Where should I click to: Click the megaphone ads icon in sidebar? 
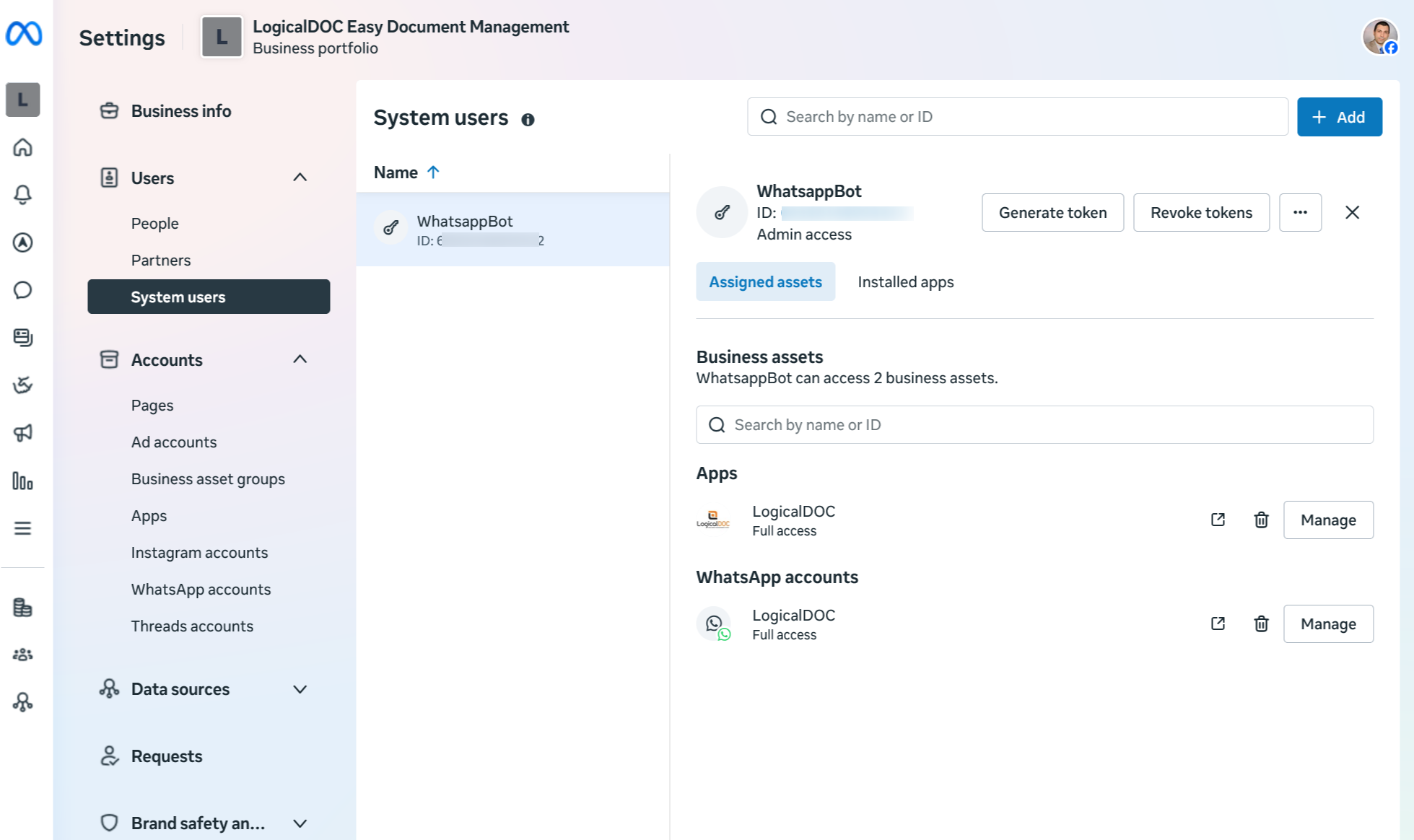click(x=23, y=433)
